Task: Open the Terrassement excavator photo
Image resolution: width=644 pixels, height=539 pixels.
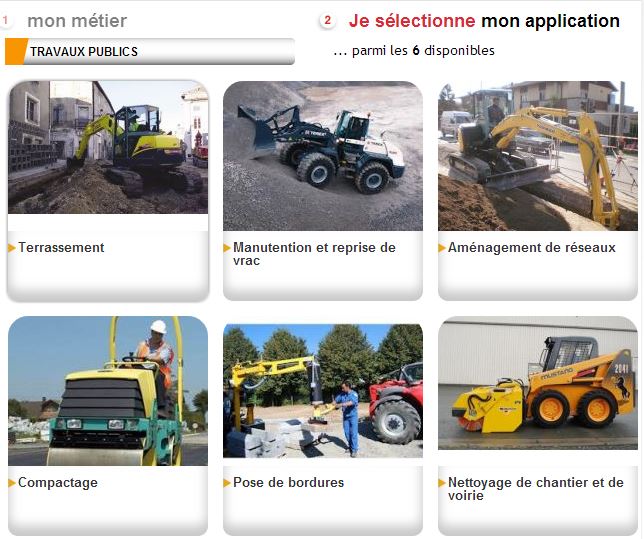Action: tap(108, 147)
